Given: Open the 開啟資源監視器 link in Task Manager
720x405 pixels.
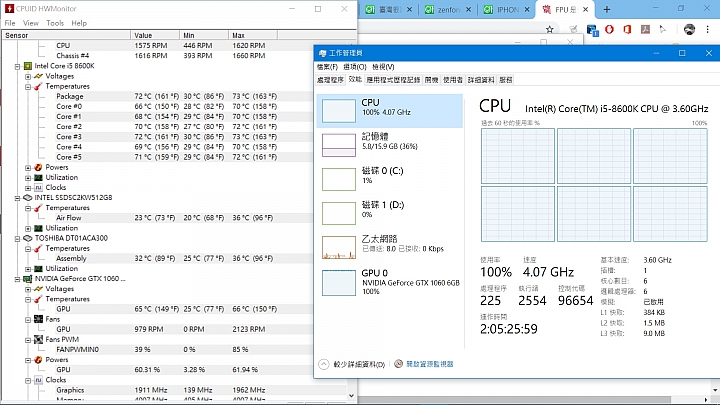Looking at the screenshot, I should tap(430, 364).
